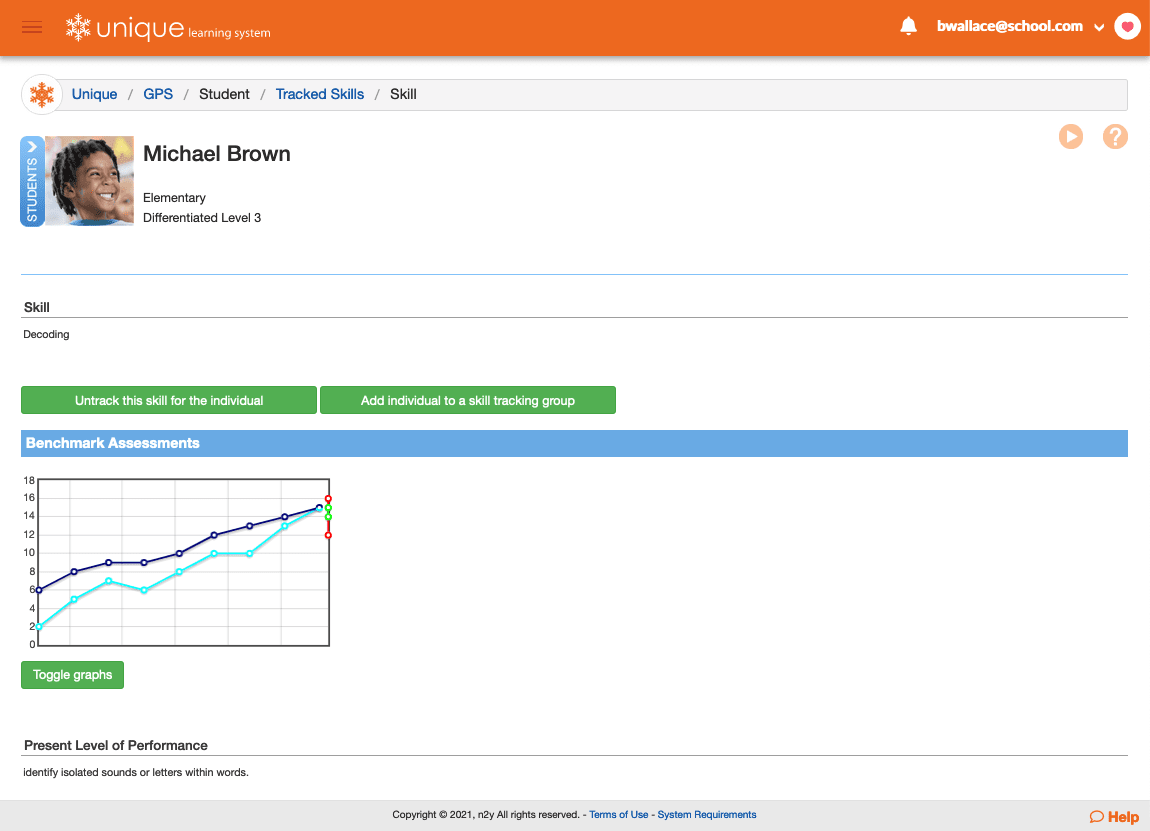Image resolution: width=1150 pixels, height=831 pixels.
Task: Open the notifications bell
Action: [x=908, y=27]
